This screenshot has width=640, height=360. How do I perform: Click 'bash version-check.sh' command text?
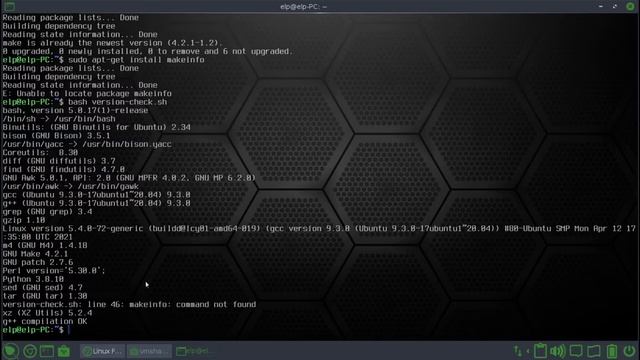[118, 102]
